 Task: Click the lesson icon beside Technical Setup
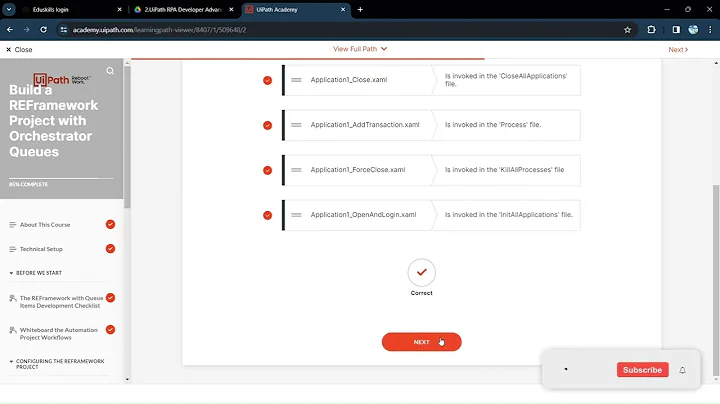[12, 249]
